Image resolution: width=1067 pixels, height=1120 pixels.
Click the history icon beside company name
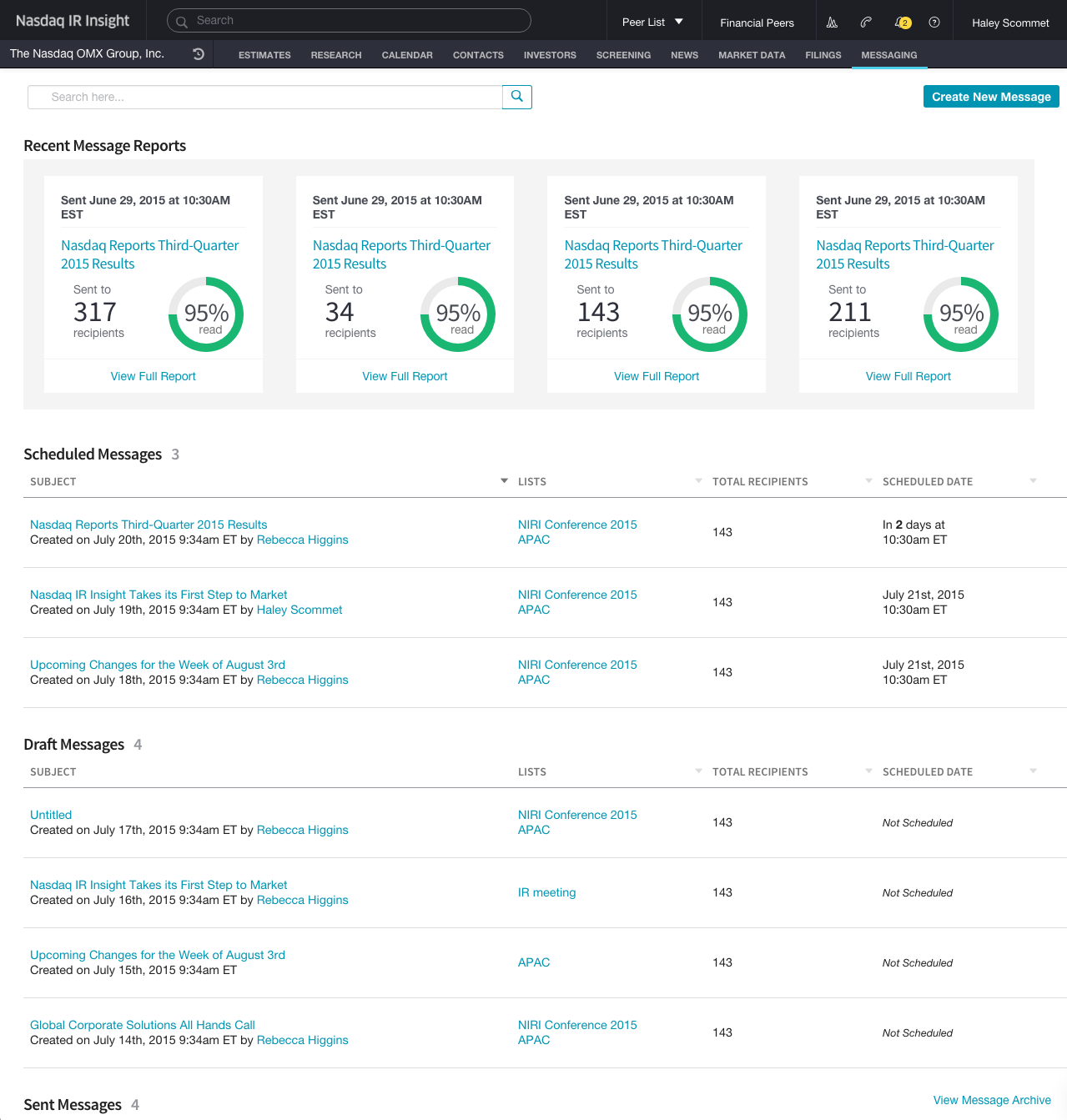point(199,53)
